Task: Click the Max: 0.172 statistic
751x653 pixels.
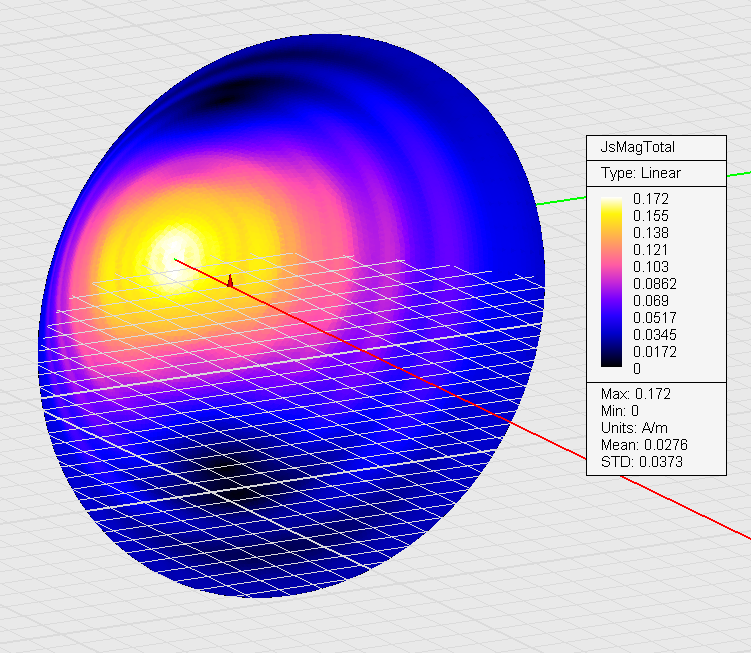Action: click(636, 394)
